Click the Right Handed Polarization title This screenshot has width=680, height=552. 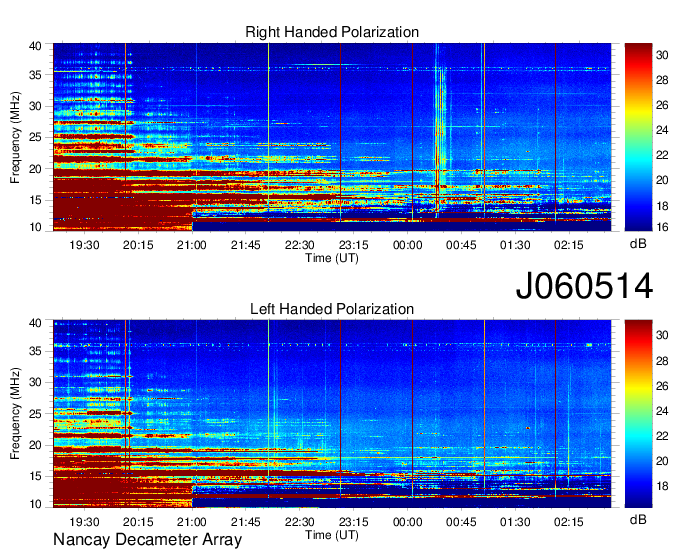tap(332, 32)
